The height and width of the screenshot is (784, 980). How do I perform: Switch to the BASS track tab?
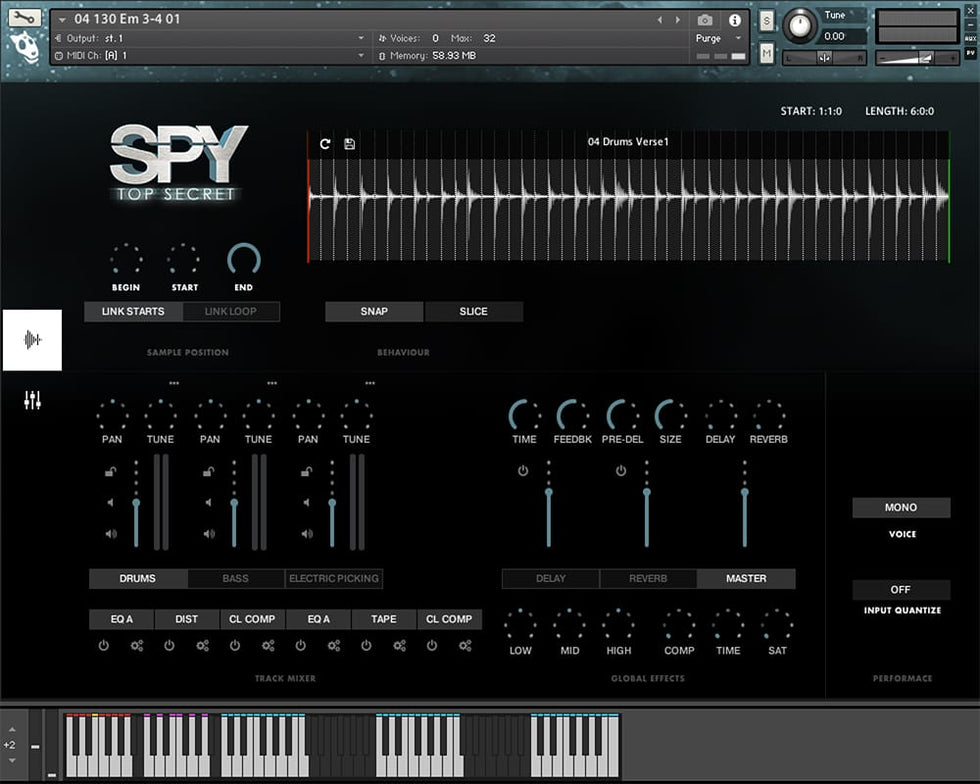[236, 578]
